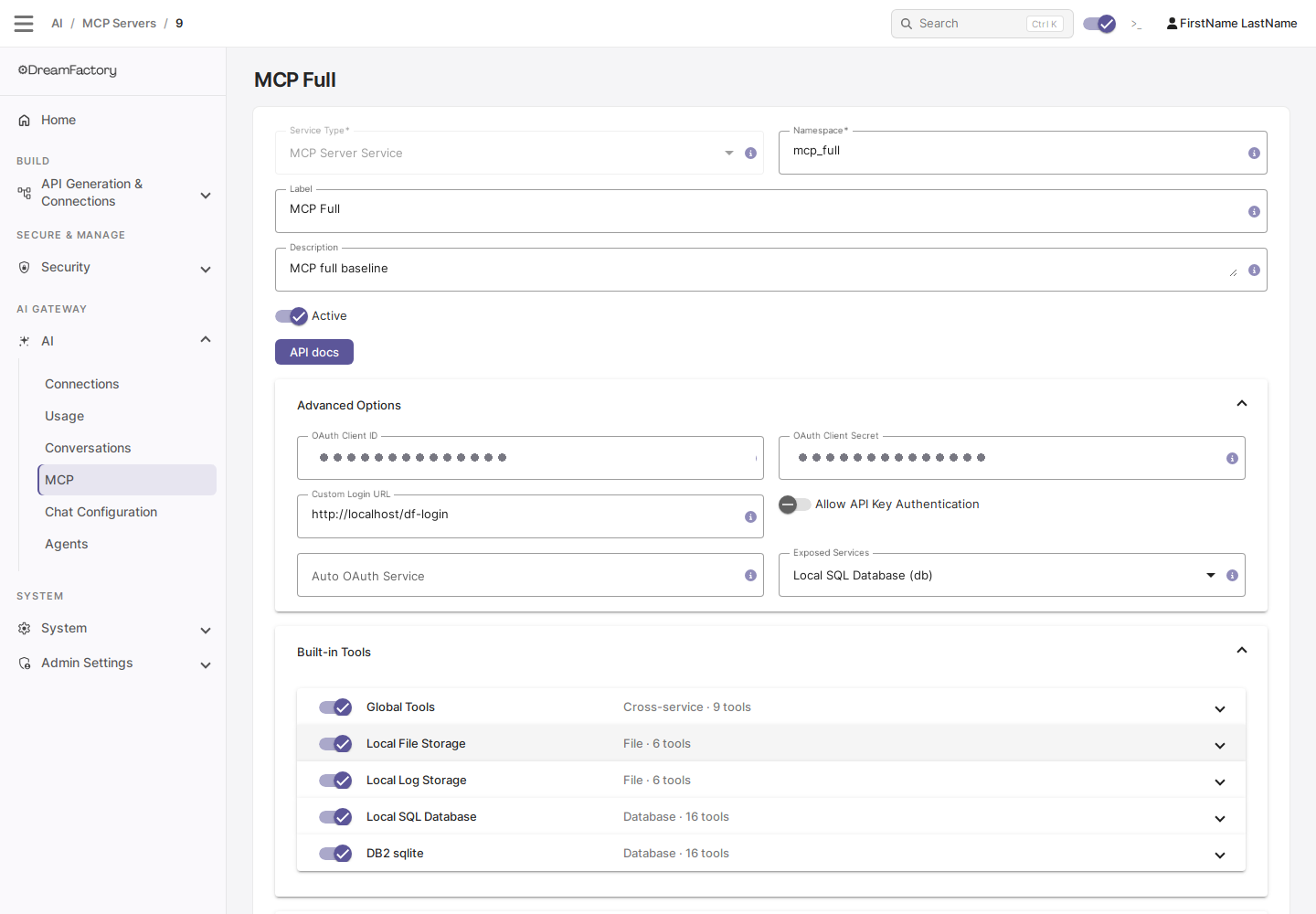Viewport: 1316px width, 914px height.
Task: Open the hamburger navigation menu
Action: (x=24, y=24)
